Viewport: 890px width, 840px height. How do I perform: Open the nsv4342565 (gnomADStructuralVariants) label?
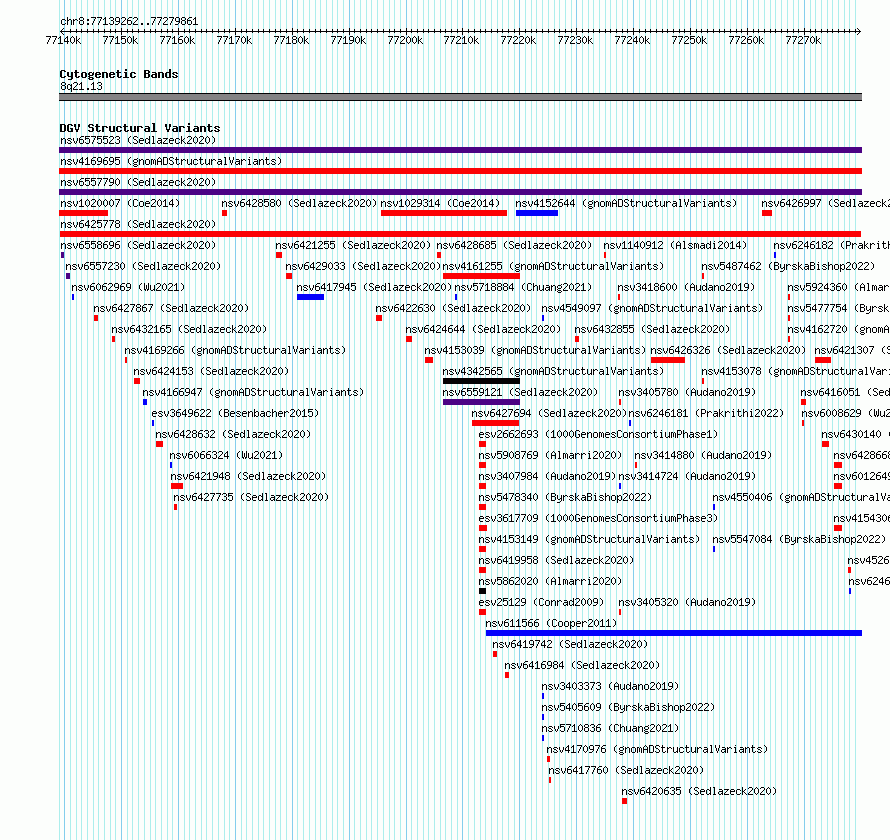(553, 371)
